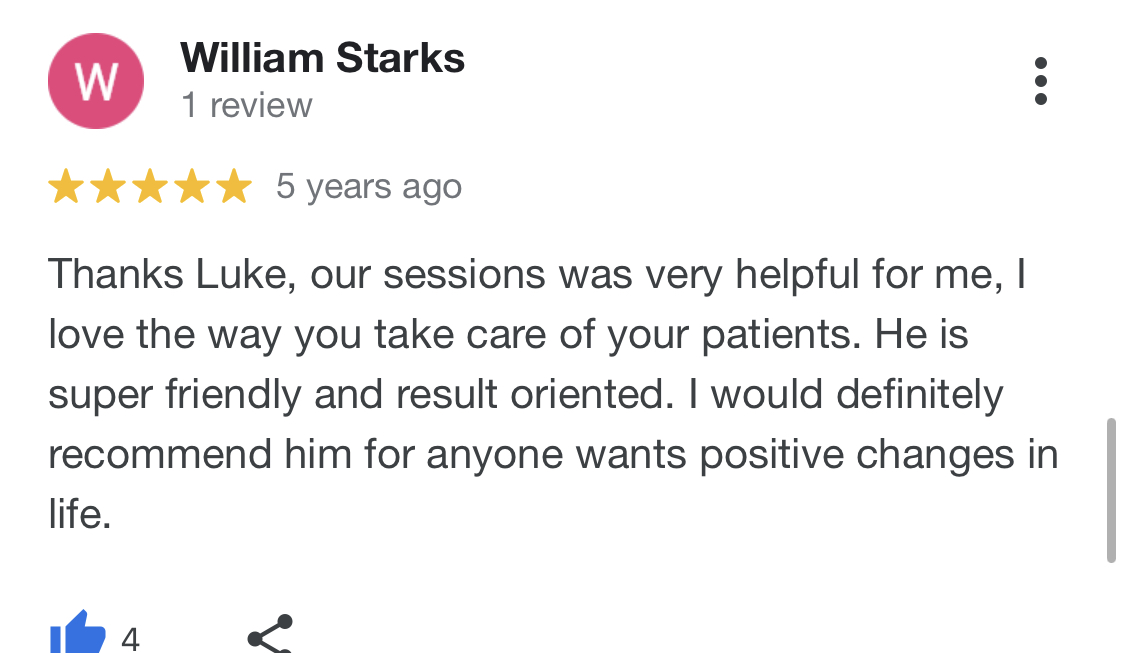Viewport: 1125px width, 653px height.
Task: Click the word "patients" in the review
Action: 781,335
